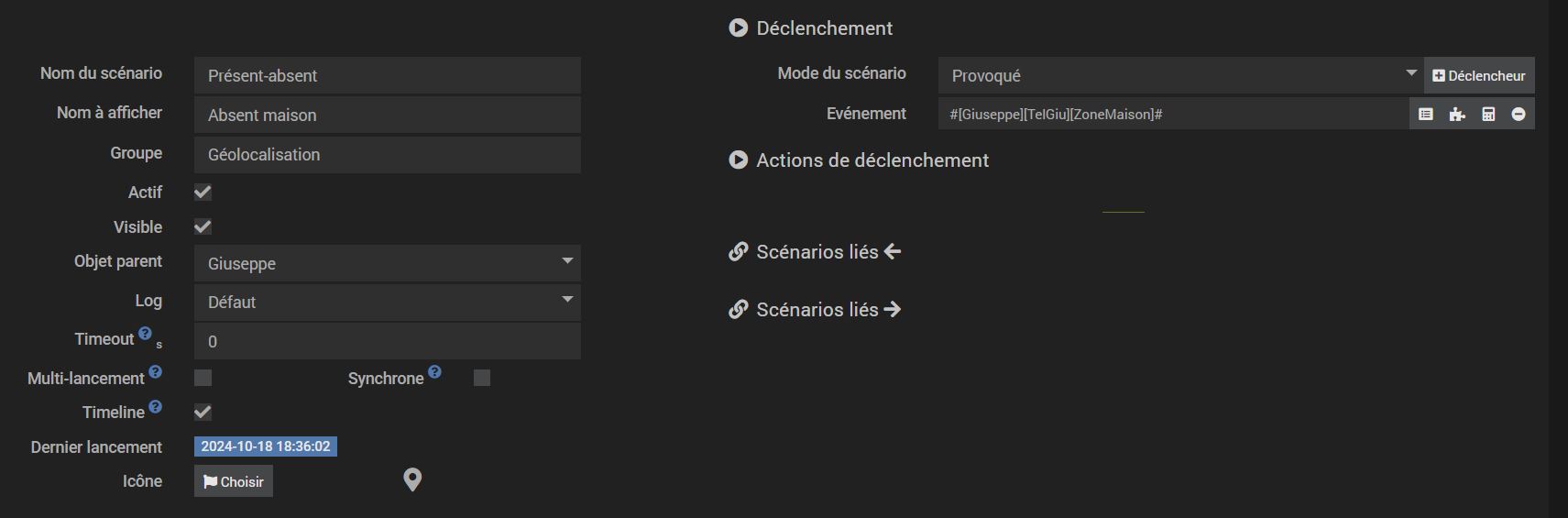The width and height of the screenshot is (1568, 518).
Task: Click the map marker scenario icon
Action: 412,480
